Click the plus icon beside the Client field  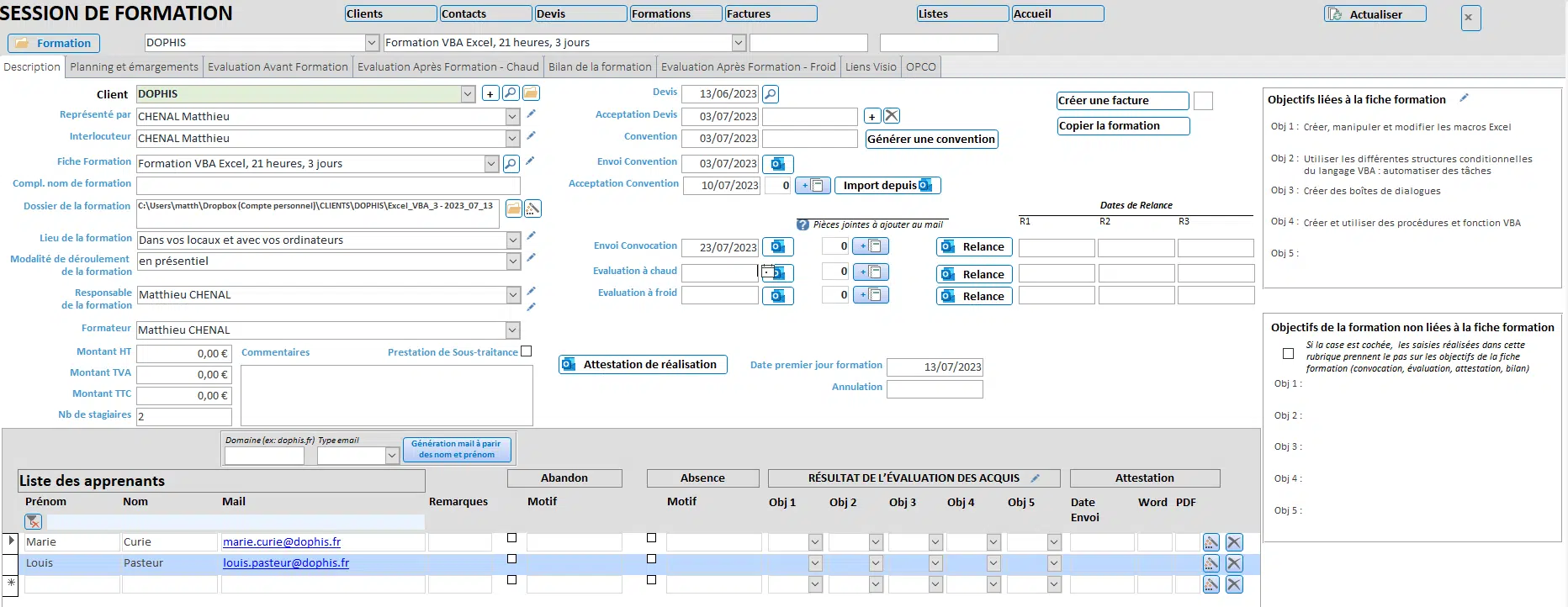[490, 94]
